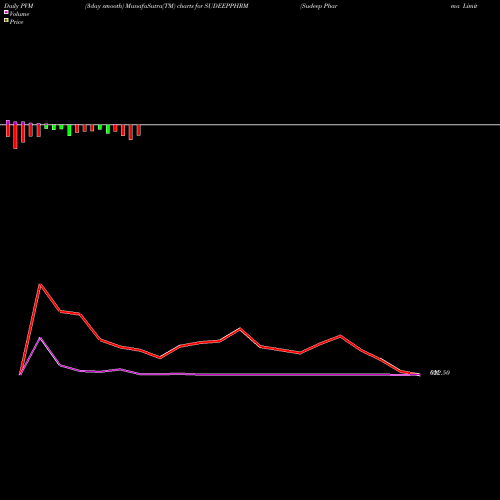Click the Volume legend color swatch
Image resolution: width=500 pixels, height=500 pixels.
point(6,12)
